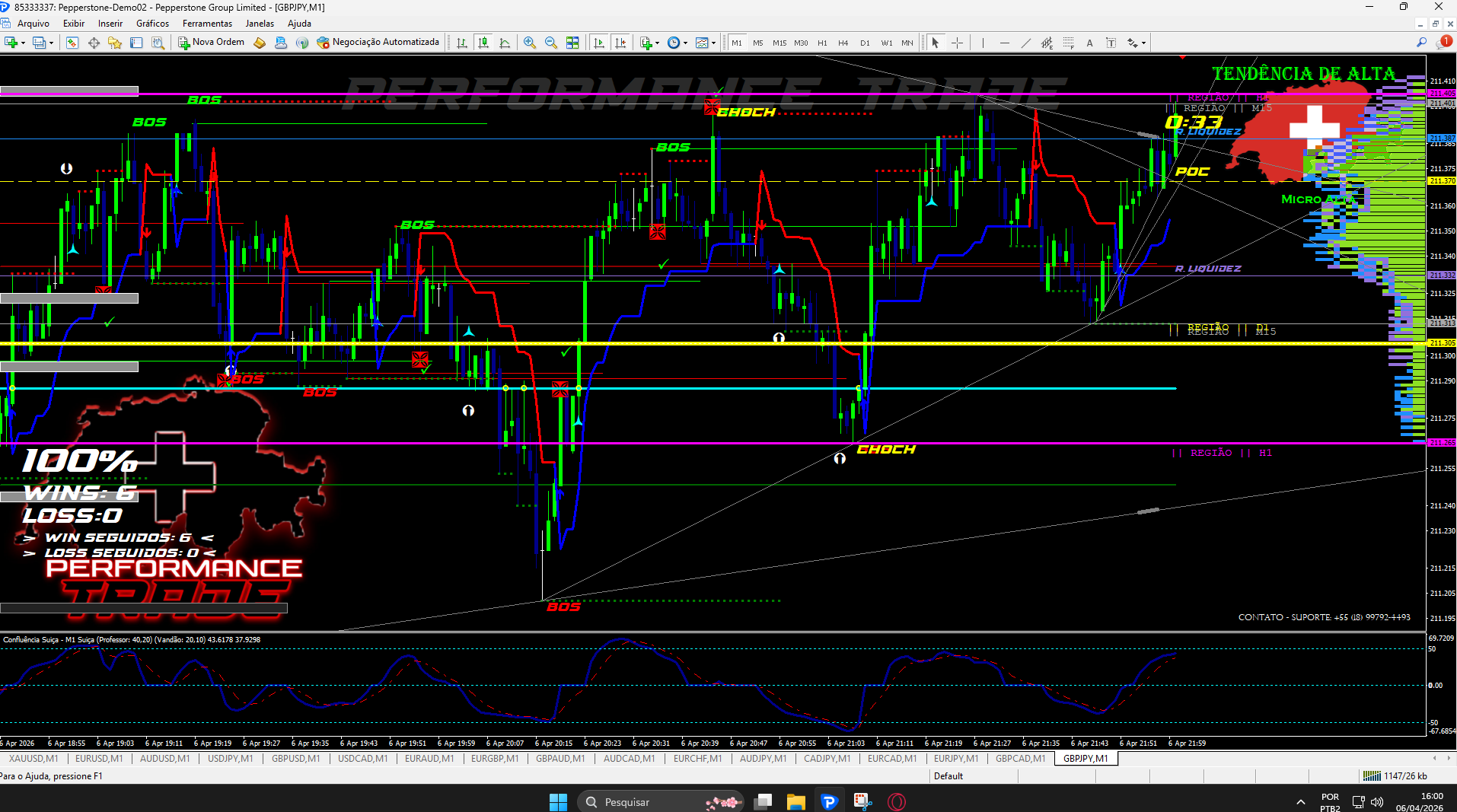Expand the templates dropdown
The height and width of the screenshot is (812, 1457).
[713, 43]
